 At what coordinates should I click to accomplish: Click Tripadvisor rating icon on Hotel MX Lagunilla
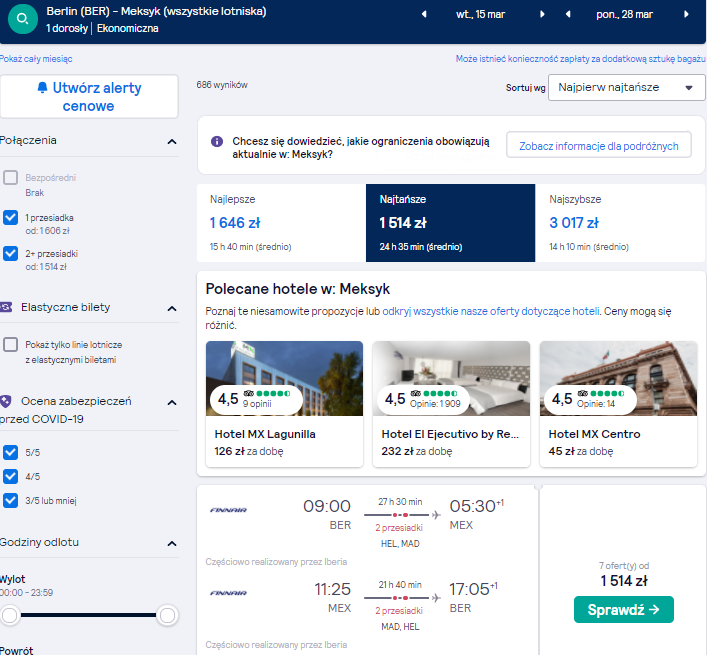pos(249,393)
